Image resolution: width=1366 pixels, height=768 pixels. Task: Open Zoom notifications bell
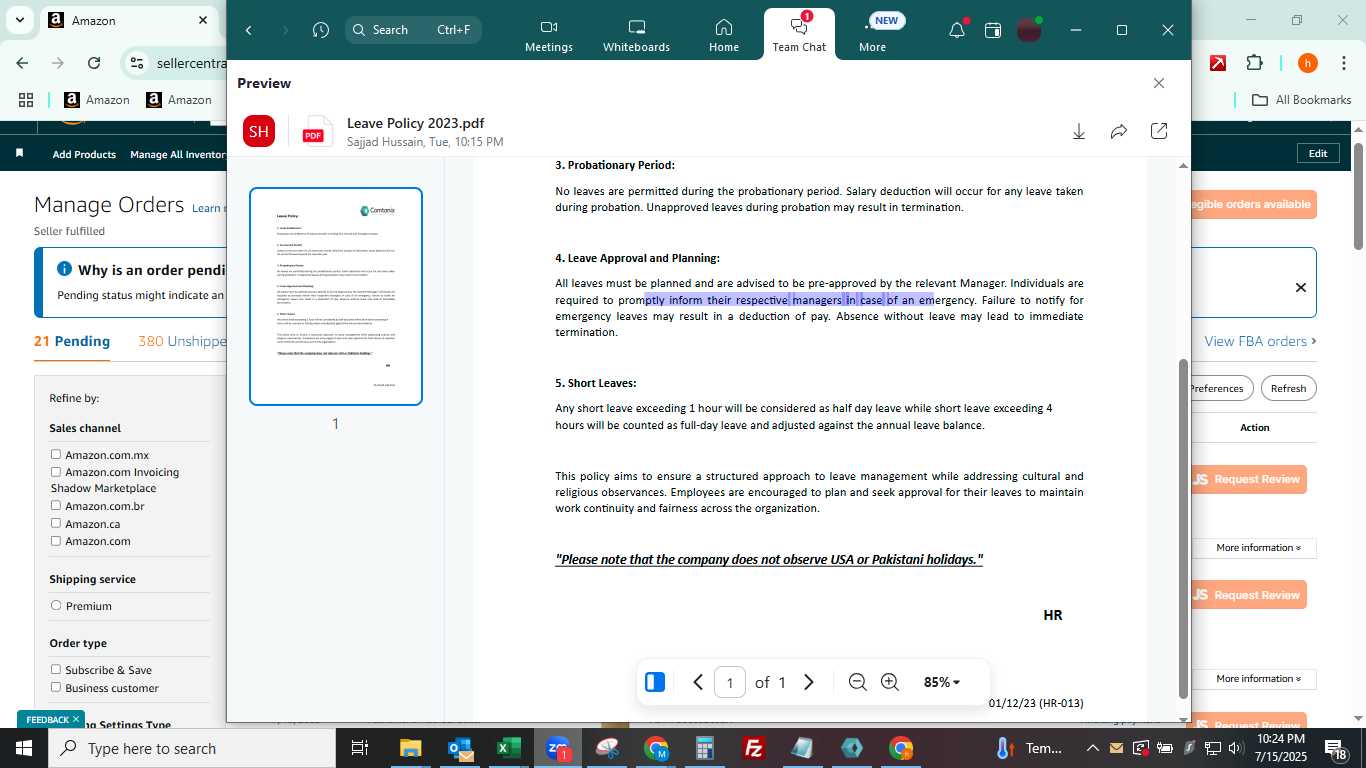point(957,30)
